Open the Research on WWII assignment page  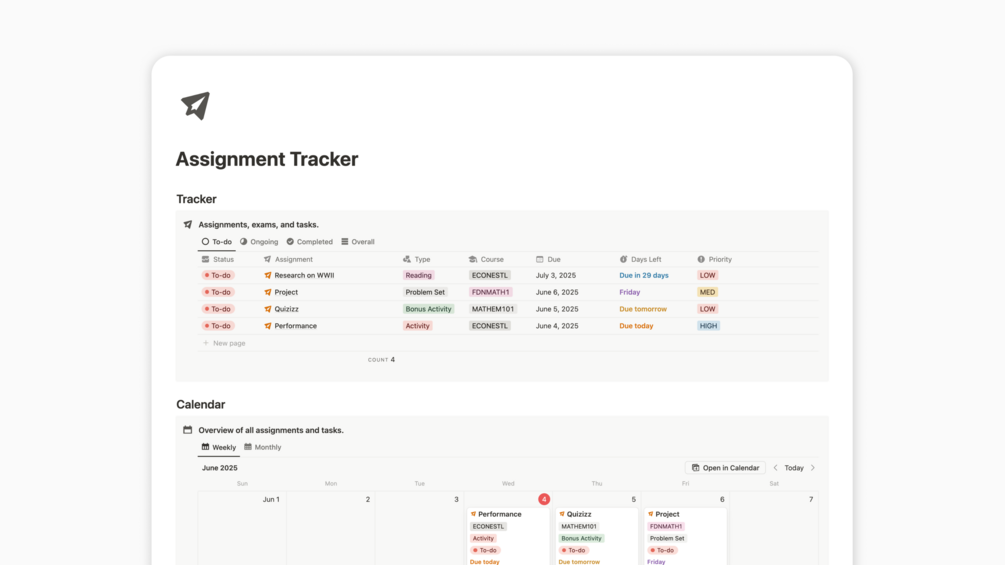(304, 275)
